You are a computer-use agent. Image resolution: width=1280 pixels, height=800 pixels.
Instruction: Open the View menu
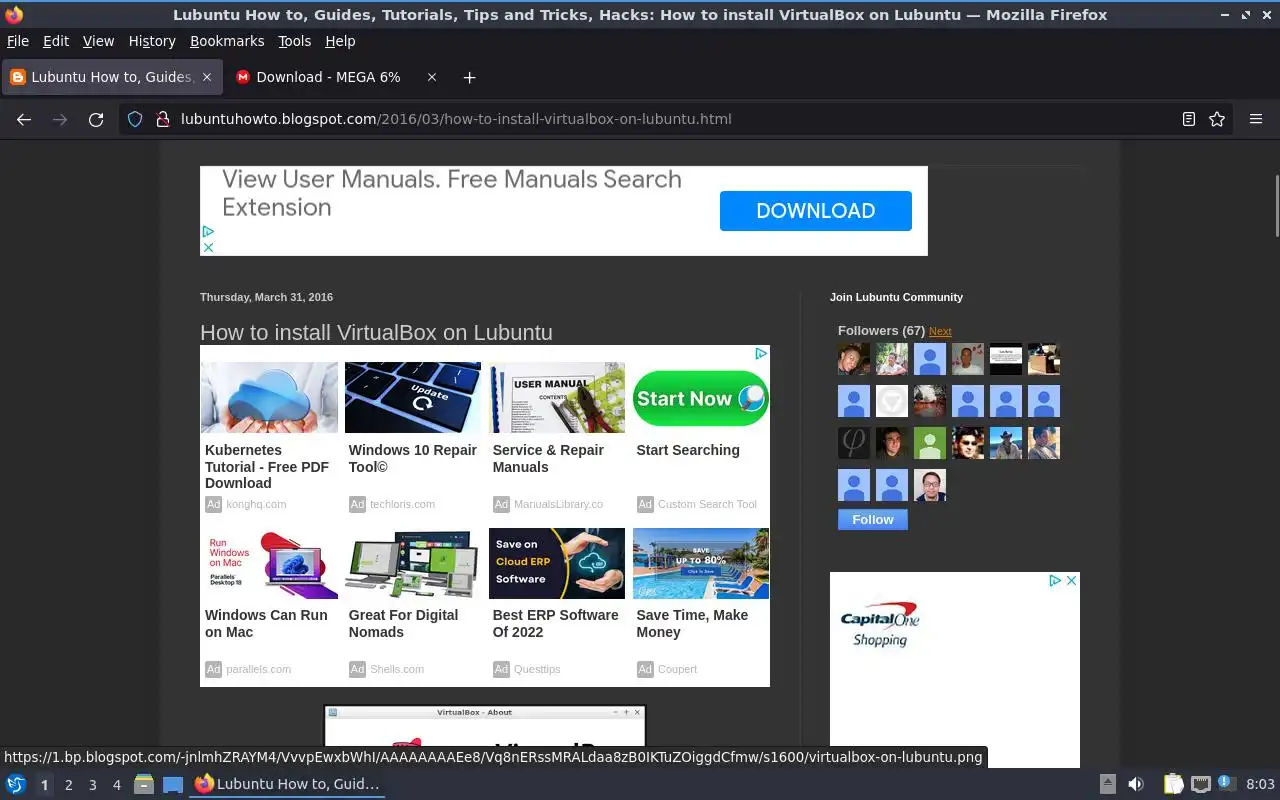98,41
